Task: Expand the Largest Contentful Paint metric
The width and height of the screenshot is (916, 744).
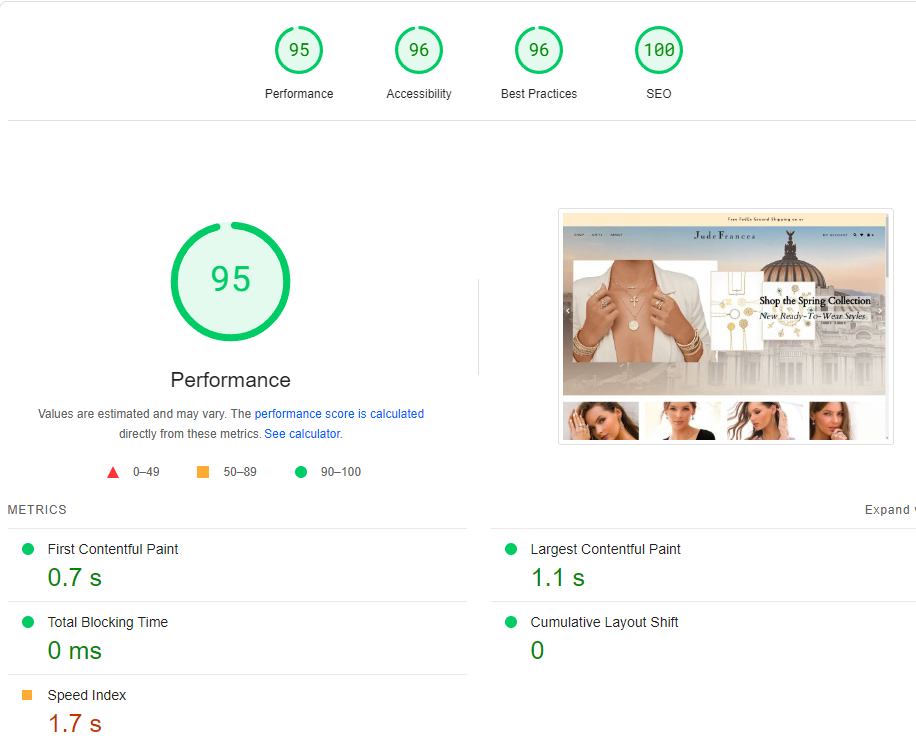Action: coord(605,549)
